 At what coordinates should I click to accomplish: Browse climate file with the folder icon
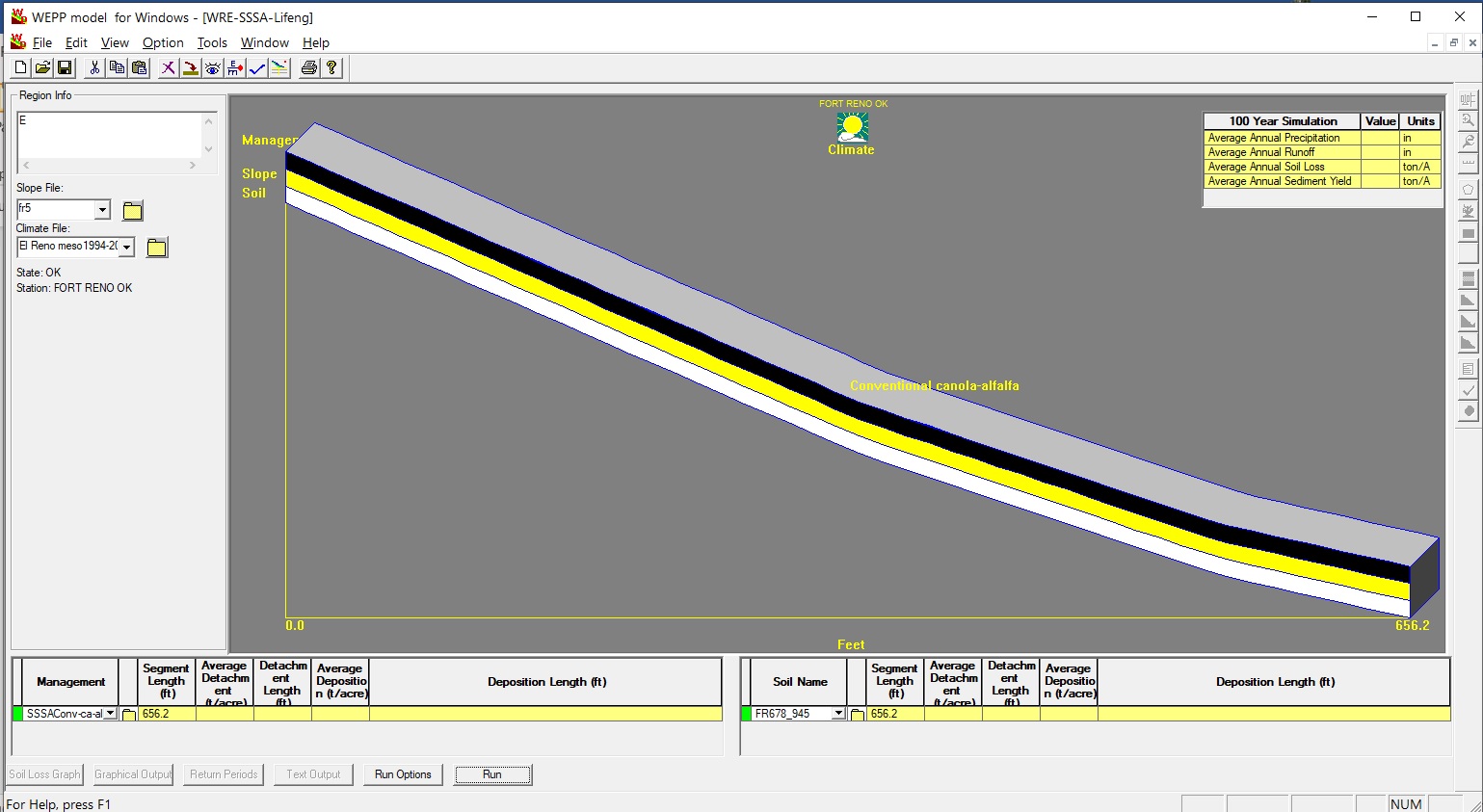tap(157, 248)
